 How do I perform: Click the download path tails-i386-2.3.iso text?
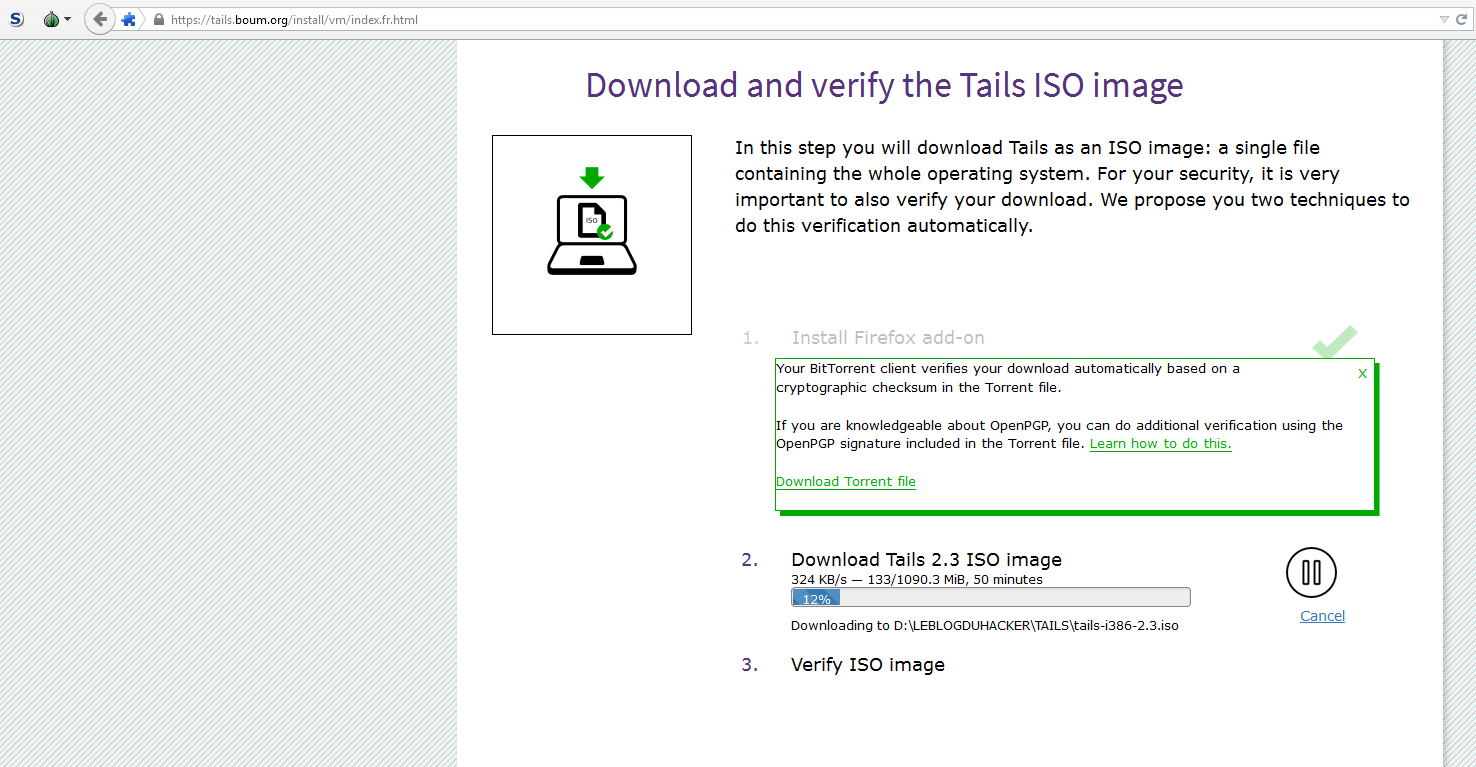pyautogui.click(x=985, y=626)
